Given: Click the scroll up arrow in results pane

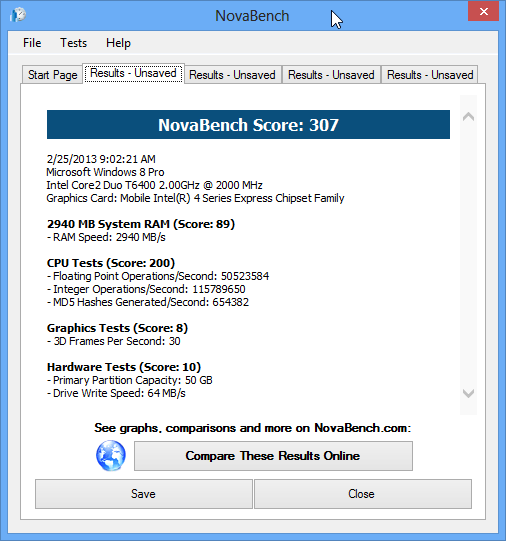Looking at the screenshot, I should coord(468,117).
